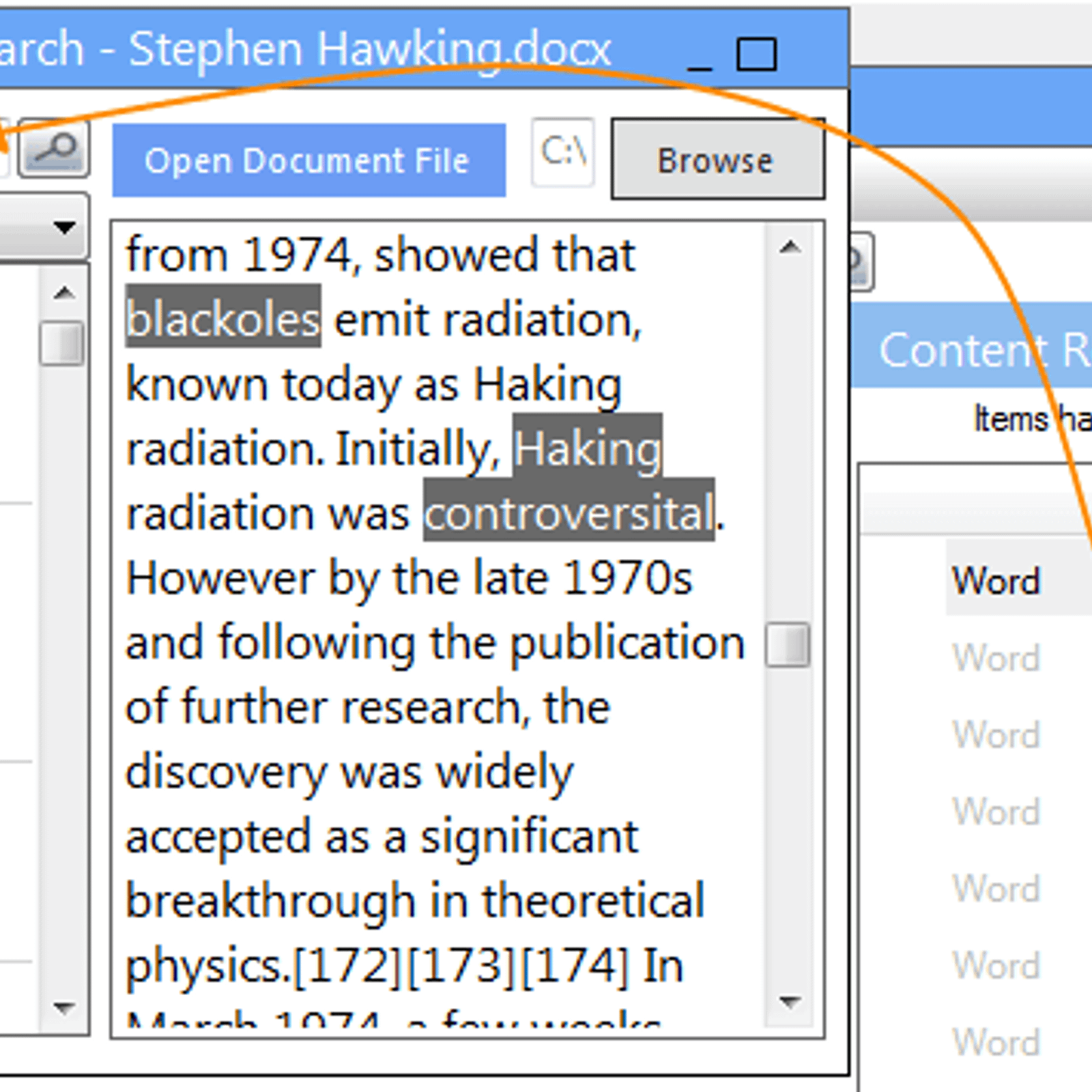Click the magnifier search icon

coord(54,149)
